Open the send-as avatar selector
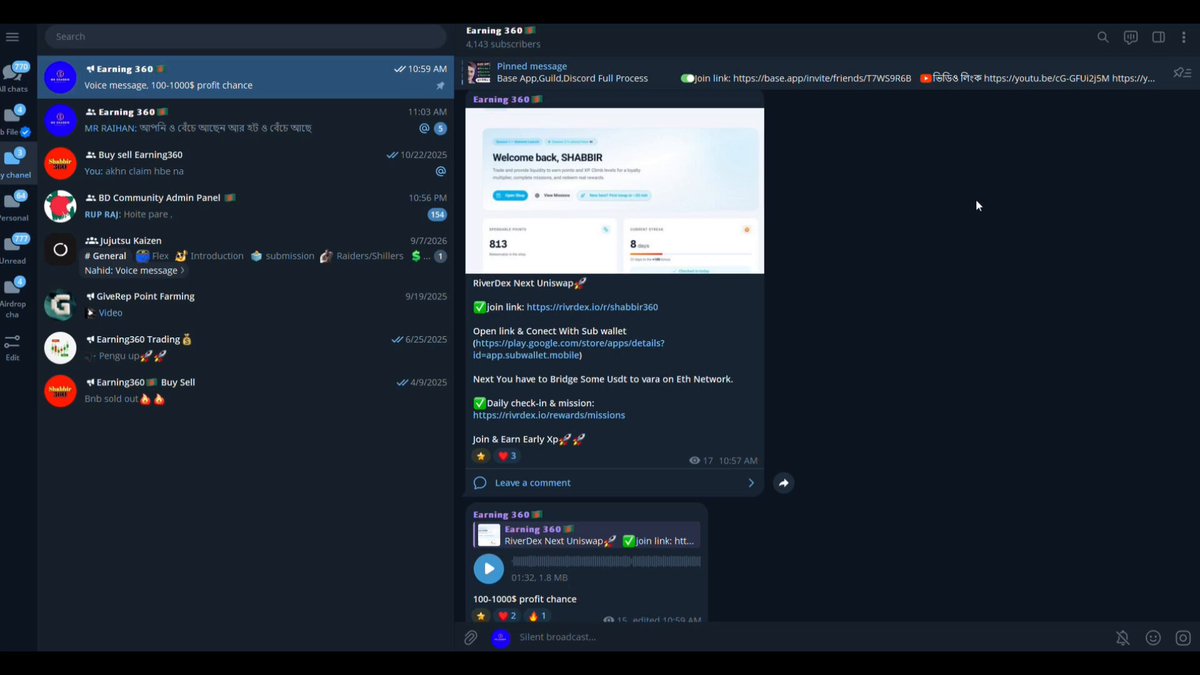 tap(501, 637)
